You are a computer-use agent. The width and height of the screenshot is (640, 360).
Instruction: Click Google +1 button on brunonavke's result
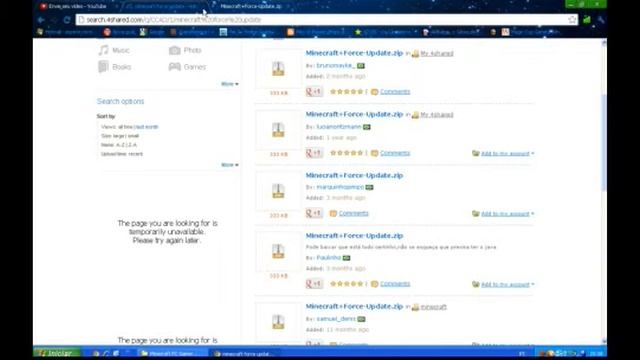point(314,91)
